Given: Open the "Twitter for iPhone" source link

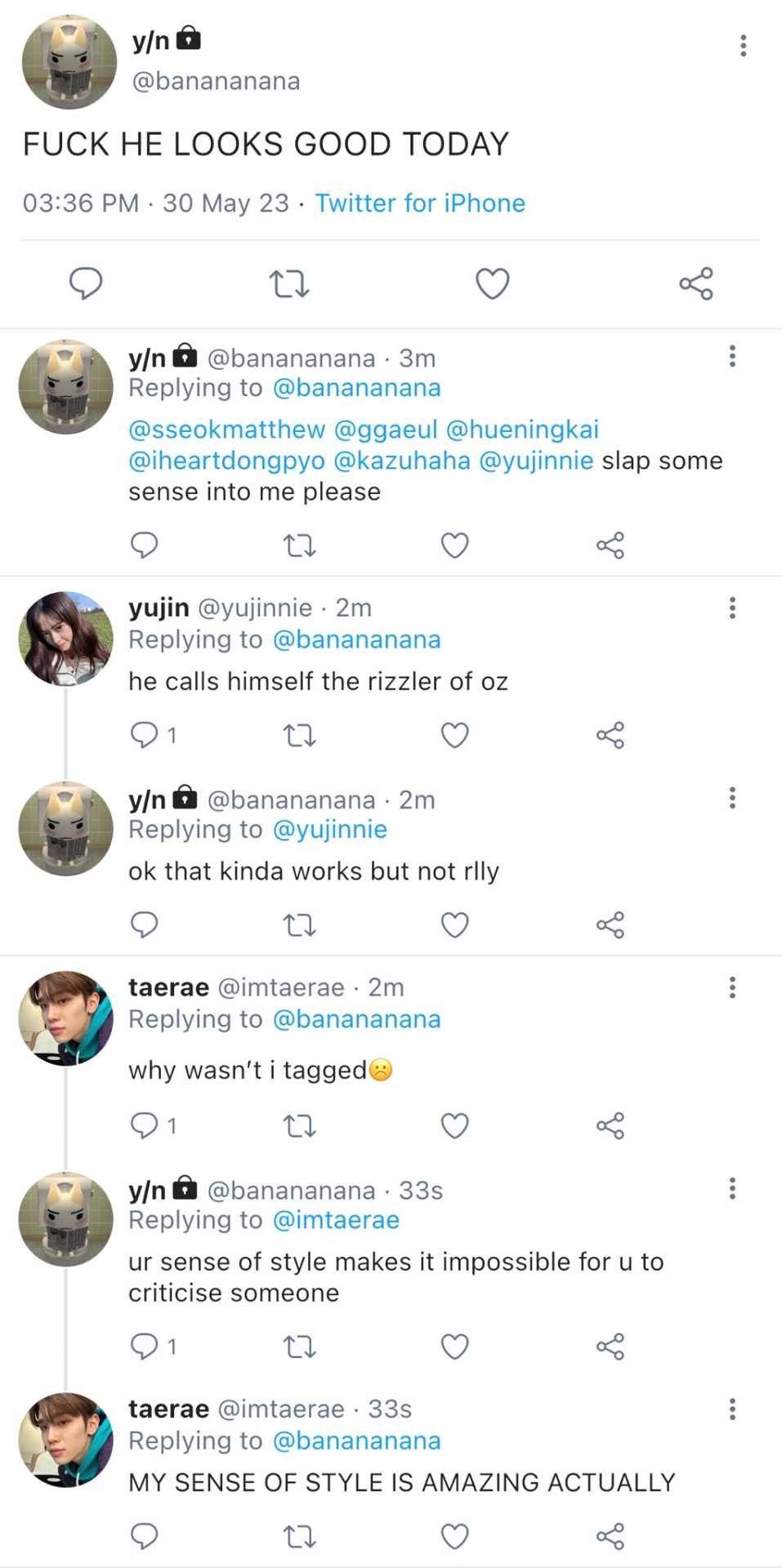Looking at the screenshot, I should [x=420, y=203].
